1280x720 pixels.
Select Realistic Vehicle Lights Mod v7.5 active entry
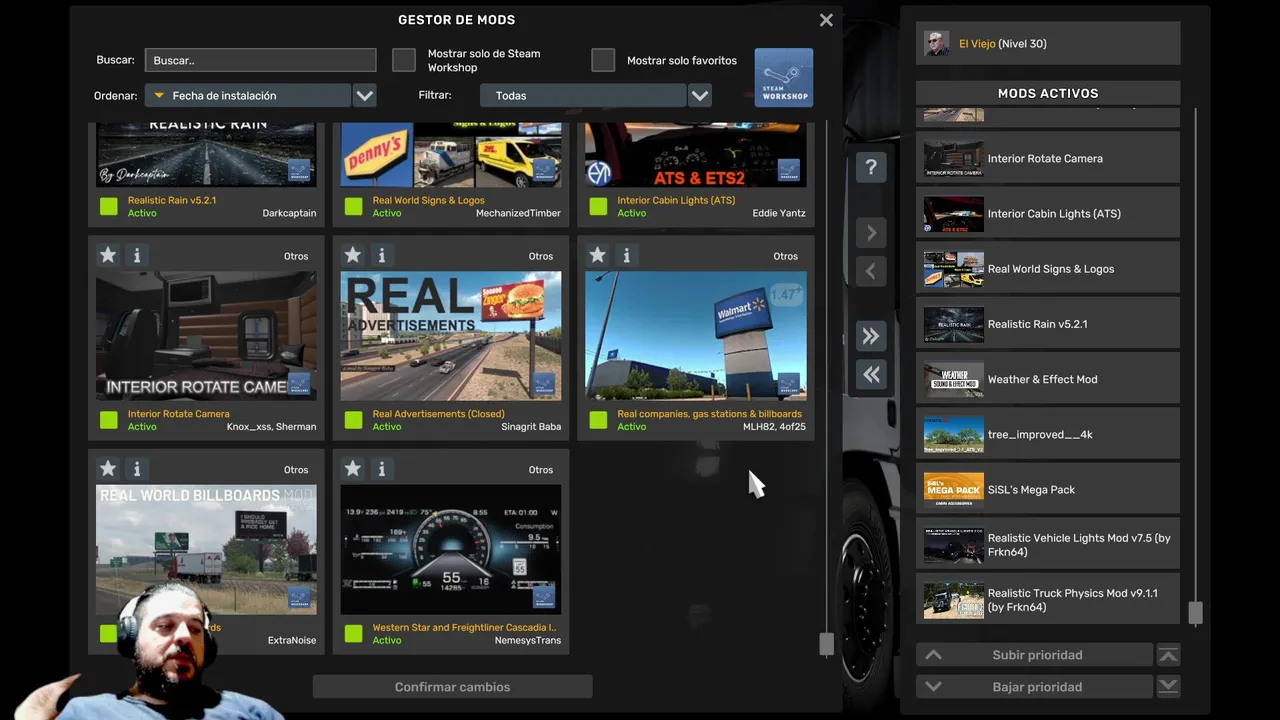pyautogui.click(x=1048, y=545)
